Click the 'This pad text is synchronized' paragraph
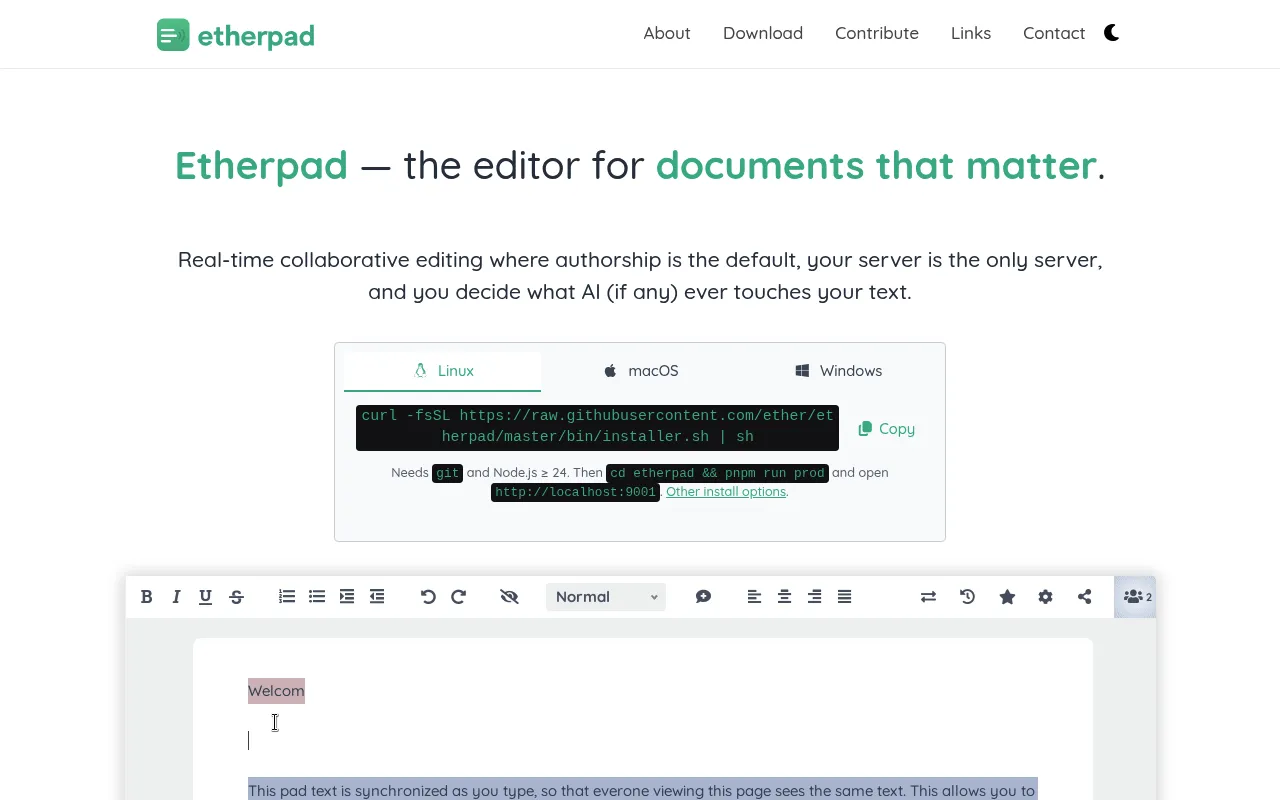 [x=642, y=790]
